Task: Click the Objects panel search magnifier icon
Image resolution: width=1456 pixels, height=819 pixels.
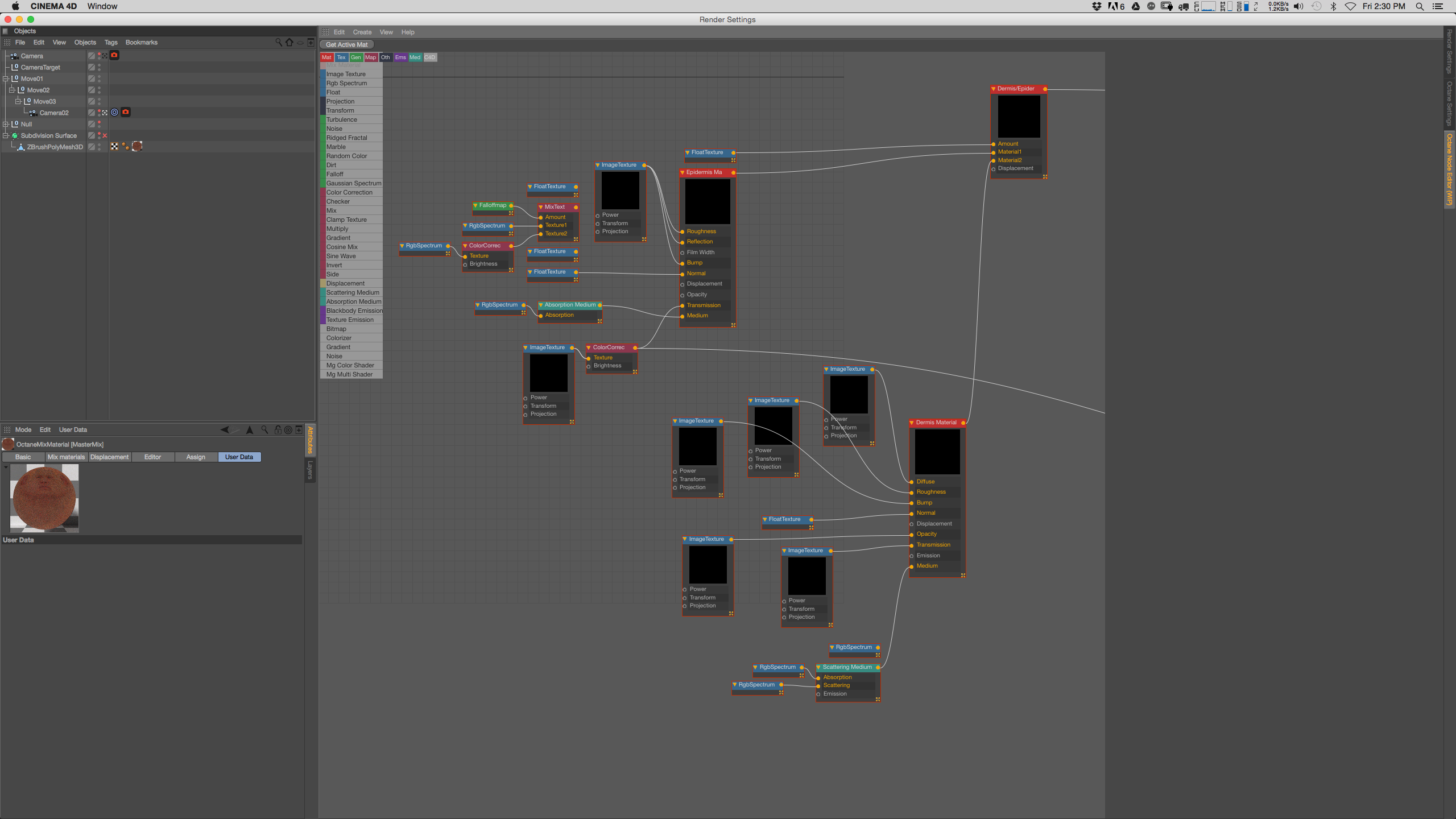Action: 278,42
